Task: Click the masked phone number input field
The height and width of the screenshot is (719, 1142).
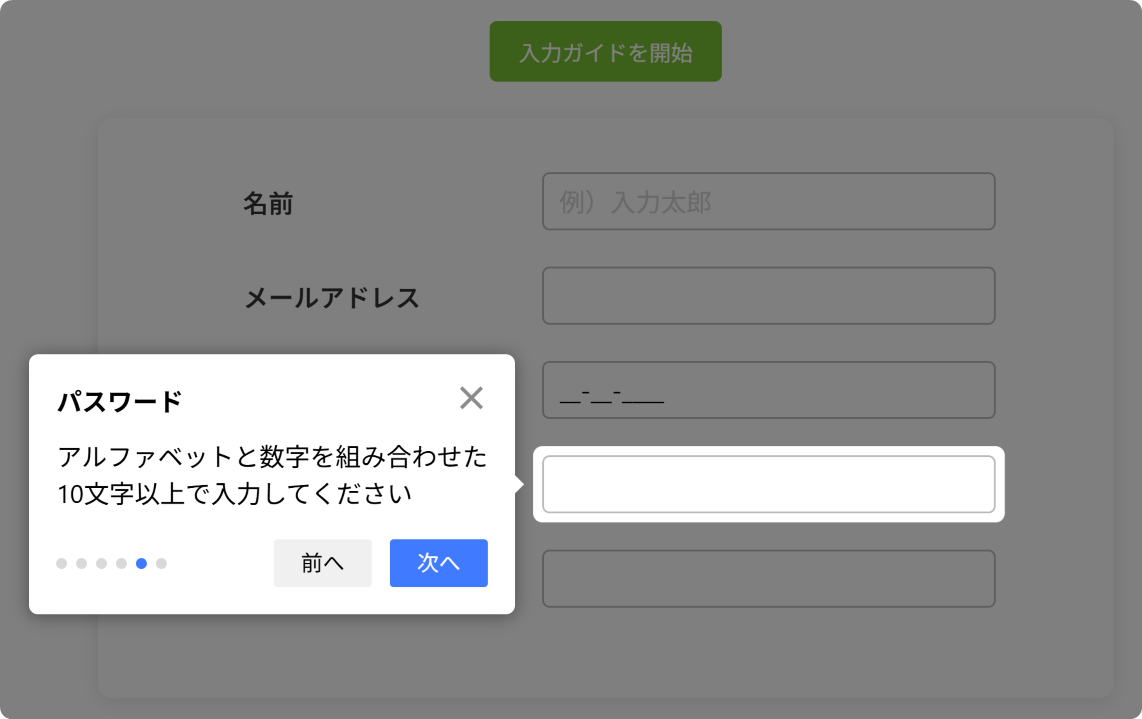Action: (768, 390)
